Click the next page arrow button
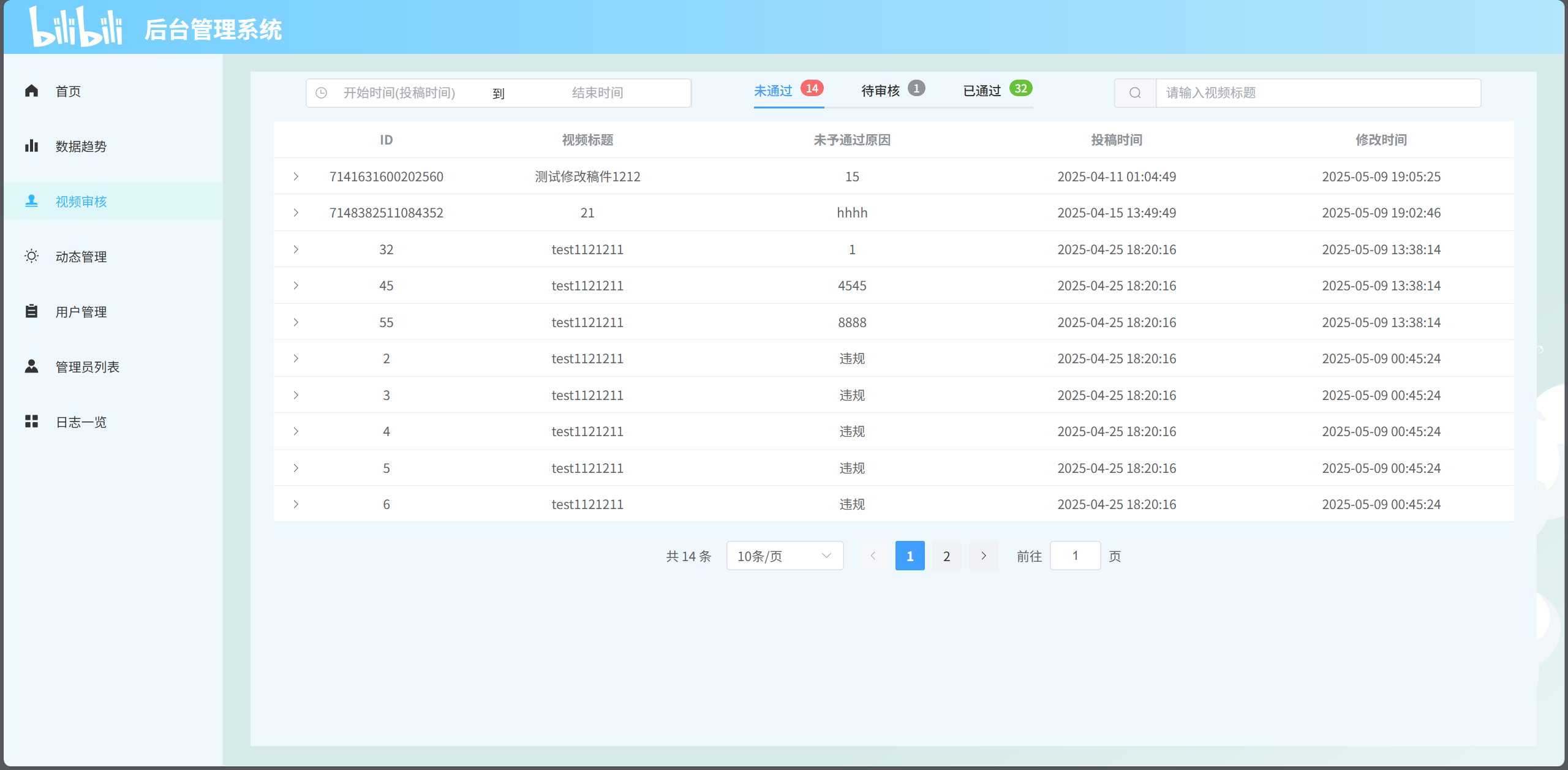This screenshot has height=770, width=1568. 983,556
